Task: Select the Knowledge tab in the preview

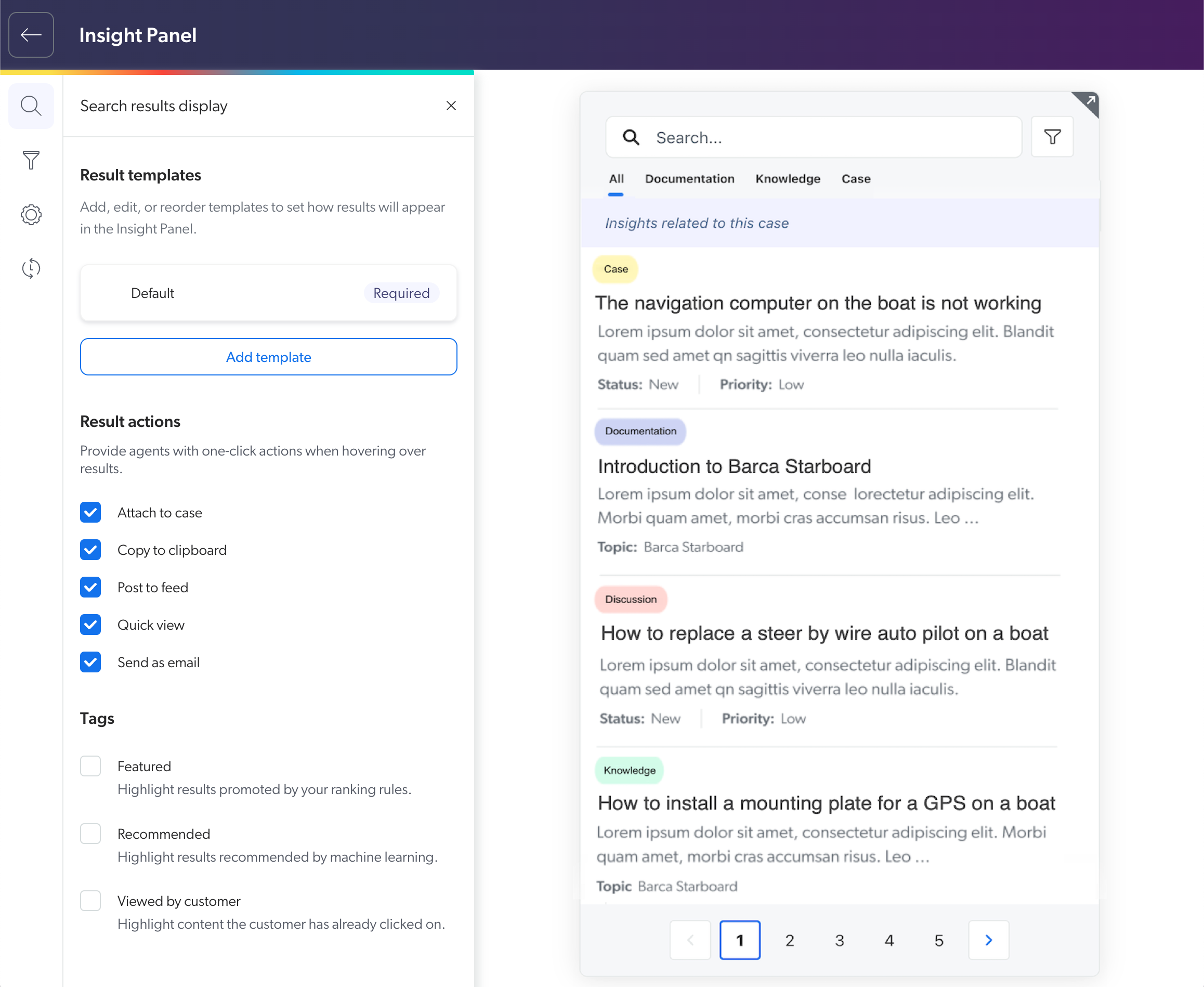Action: pos(788,179)
